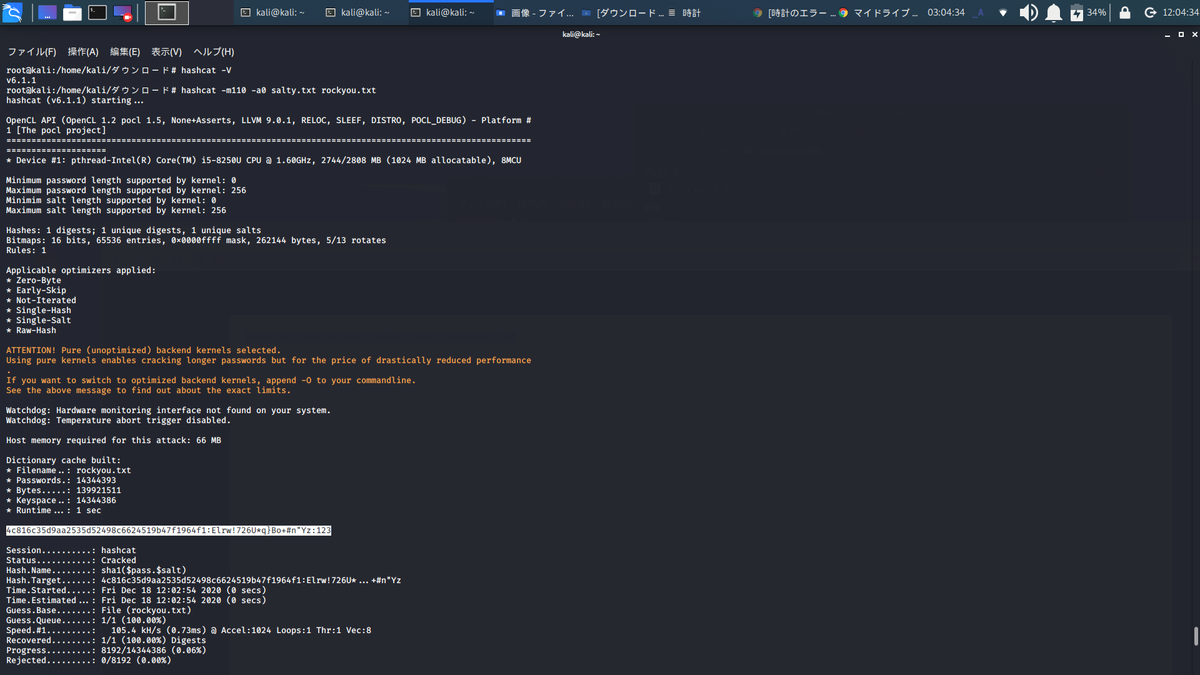Switch to ダウンロード taskbar window
This screenshot has width=1200, height=675.
click(x=621, y=13)
